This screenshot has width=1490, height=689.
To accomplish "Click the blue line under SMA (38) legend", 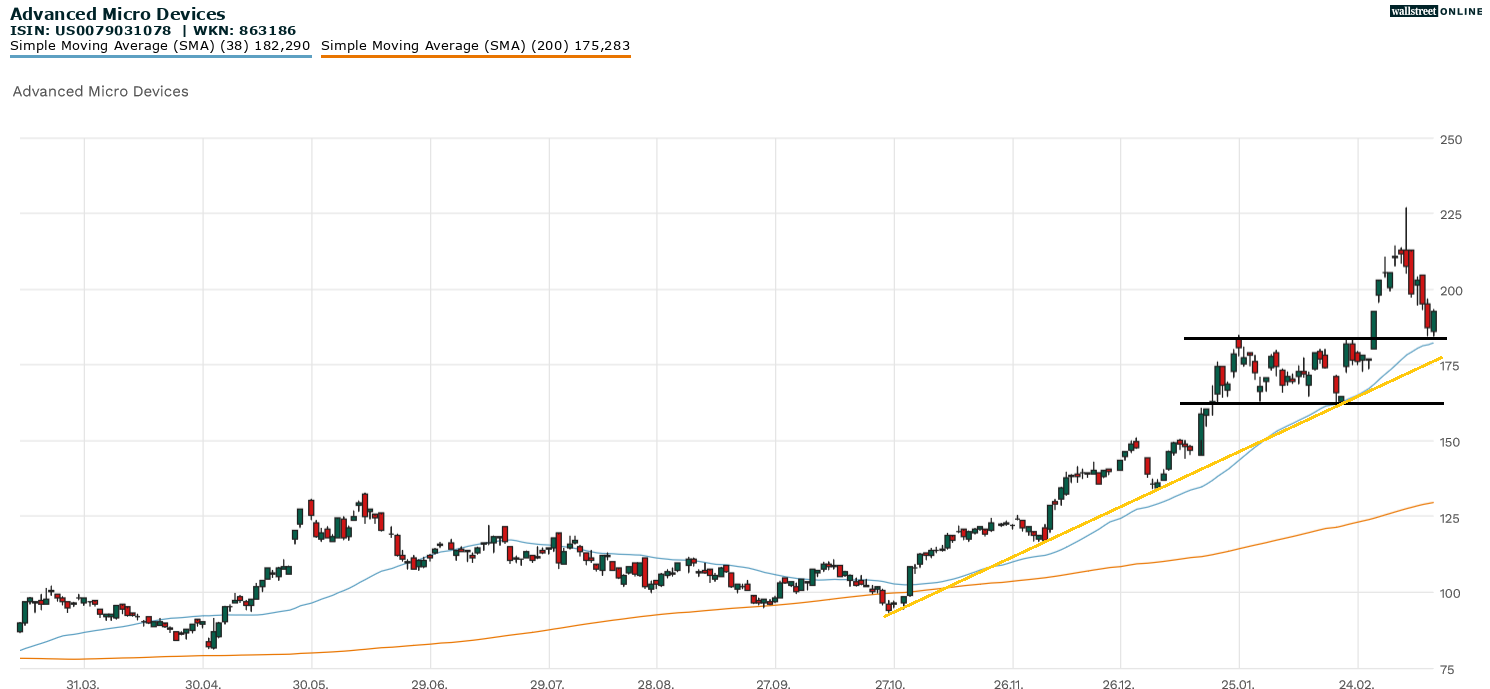I will [160, 56].
